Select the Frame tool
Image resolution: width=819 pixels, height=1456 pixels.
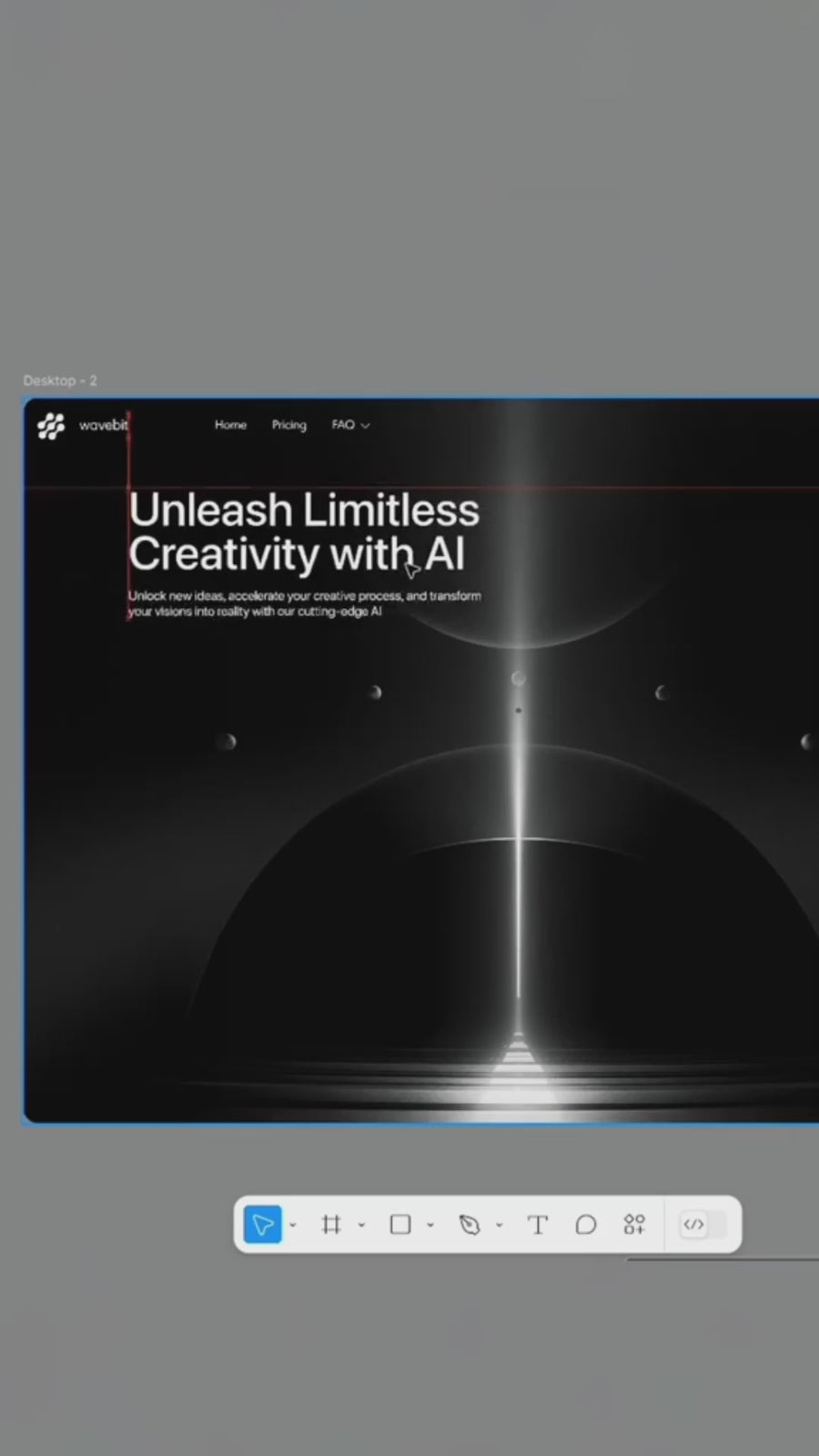pyautogui.click(x=331, y=1225)
